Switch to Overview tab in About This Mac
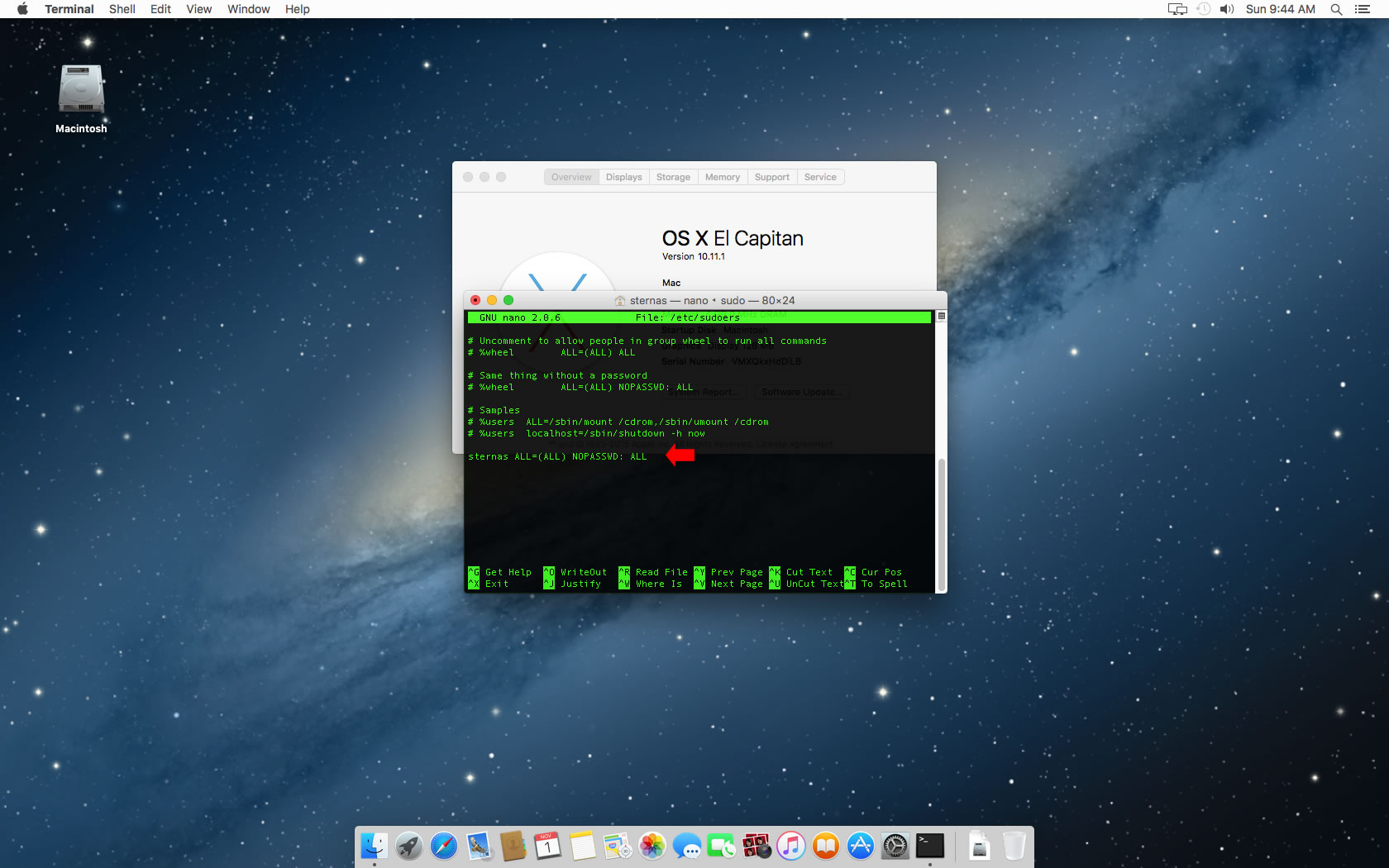The width and height of the screenshot is (1389, 868). 571,177
